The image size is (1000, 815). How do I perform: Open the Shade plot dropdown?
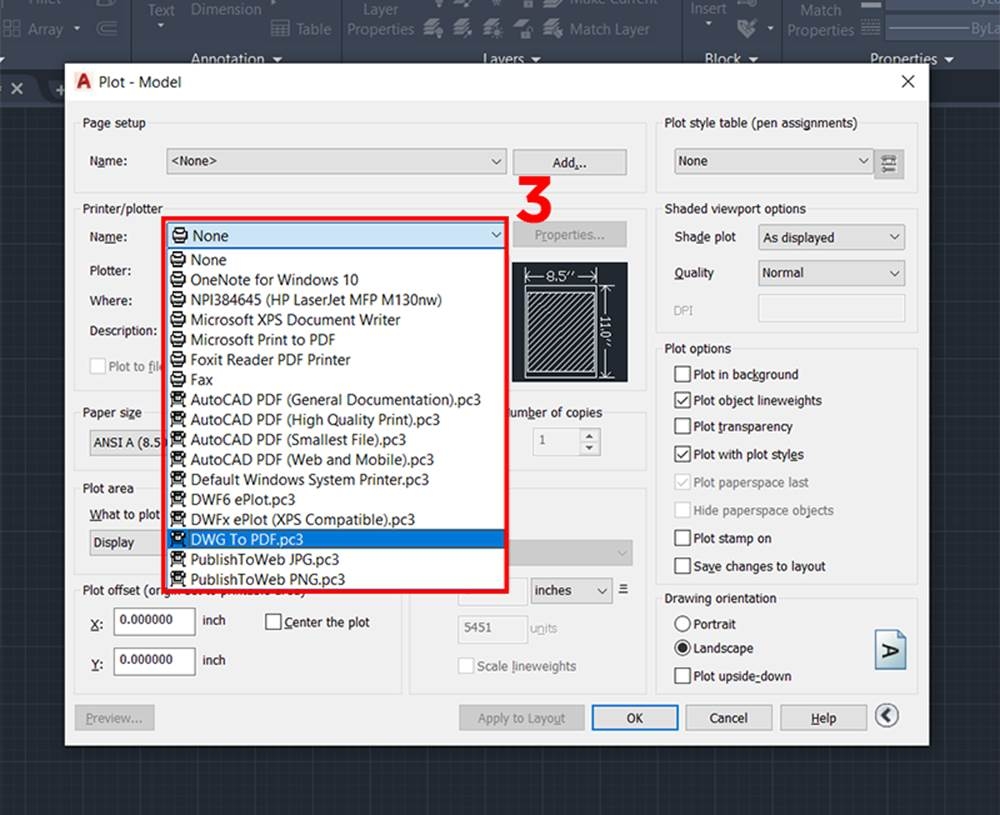[831, 237]
